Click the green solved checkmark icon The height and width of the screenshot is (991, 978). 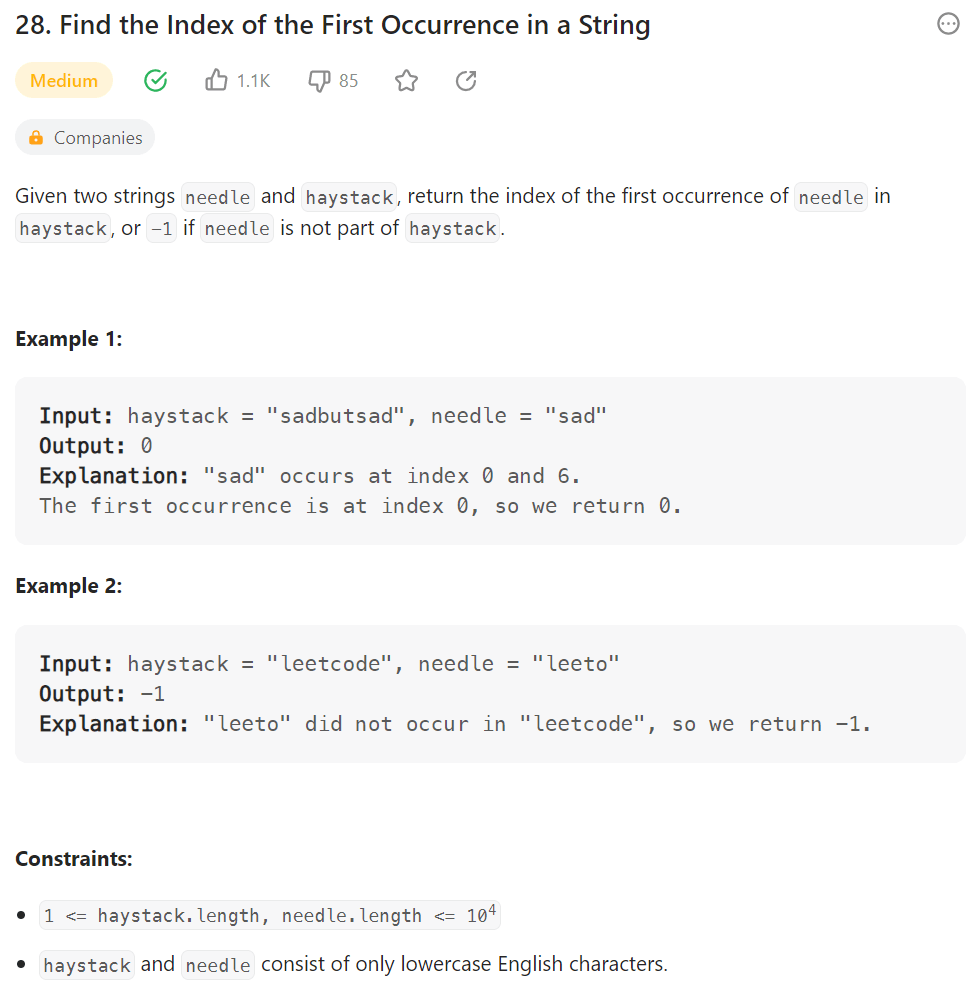155,80
